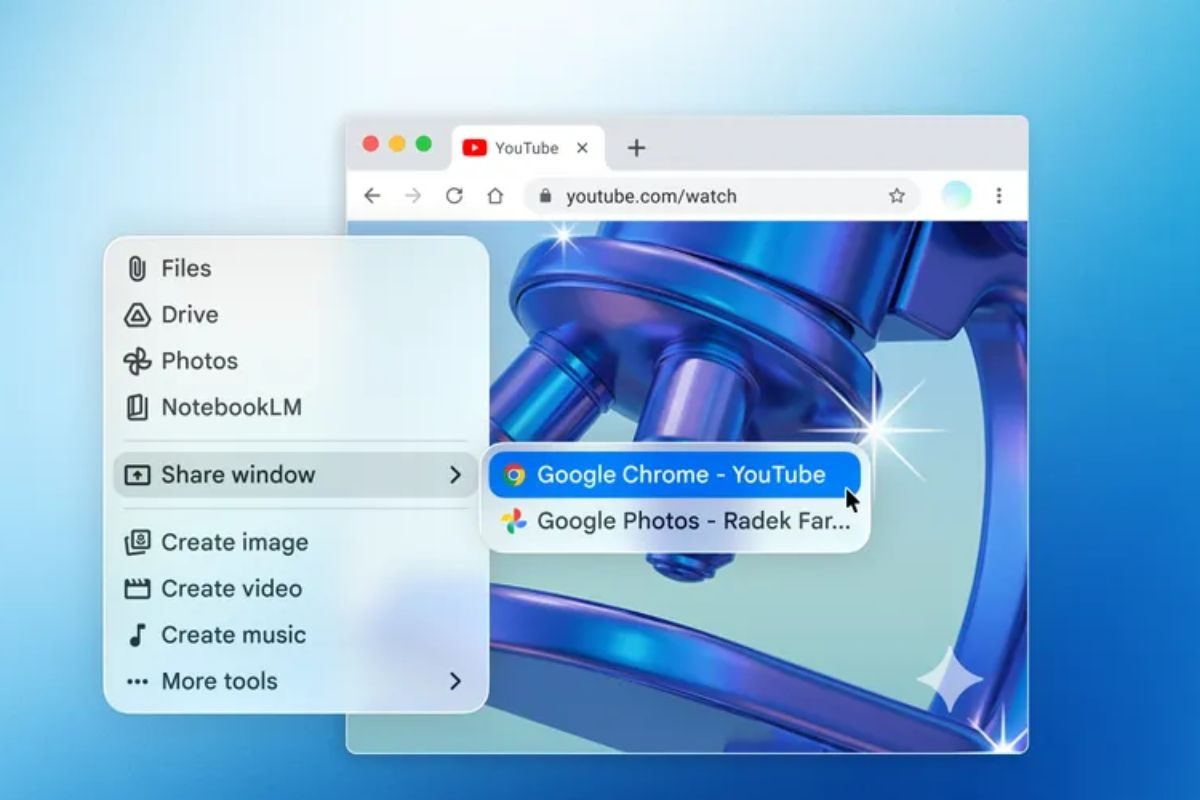Viewport: 1200px width, 800px height.
Task: Click the browser forward arrow
Action: (x=413, y=196)
